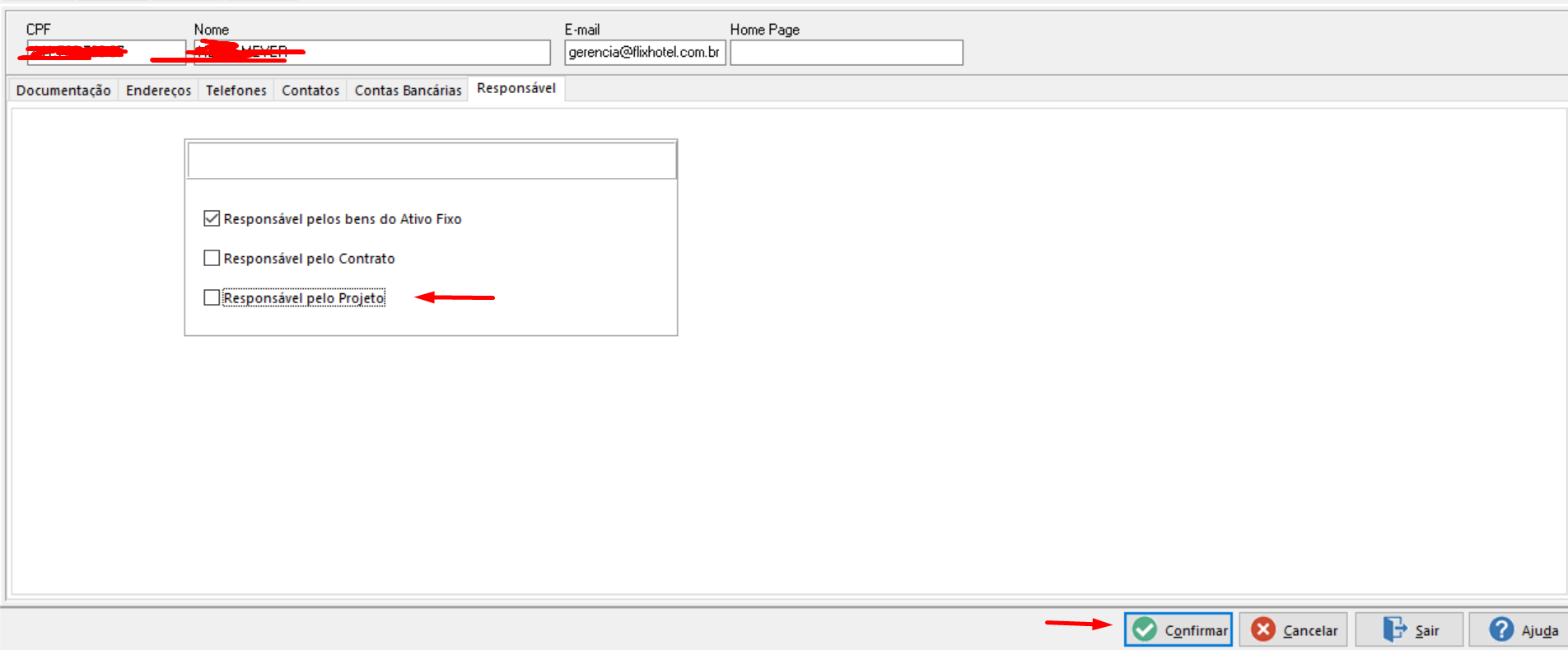Click the red X Cancelar icon
Image resolution: width=1568 pixels, height=650 pixels.
1263,629
